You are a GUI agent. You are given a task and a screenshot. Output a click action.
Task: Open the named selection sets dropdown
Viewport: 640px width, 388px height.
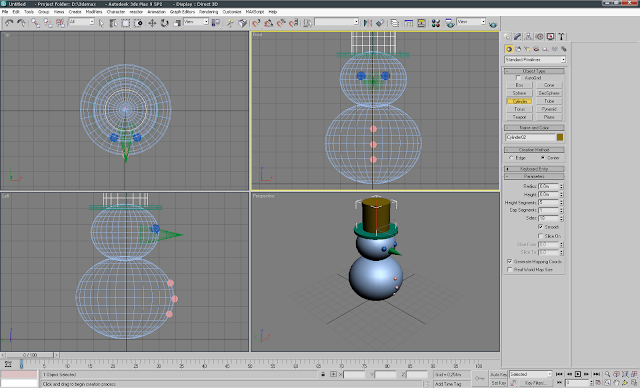pos(337,22)
